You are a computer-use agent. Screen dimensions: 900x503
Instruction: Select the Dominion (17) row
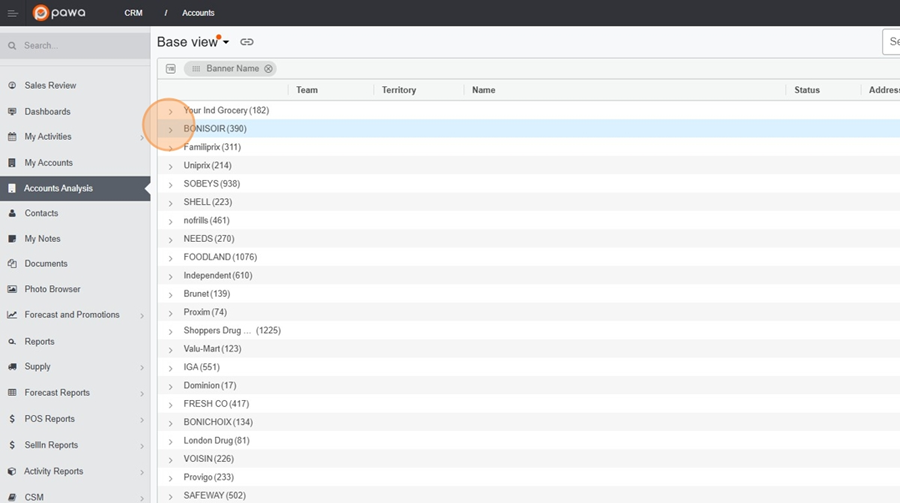[x=529, y=386]
